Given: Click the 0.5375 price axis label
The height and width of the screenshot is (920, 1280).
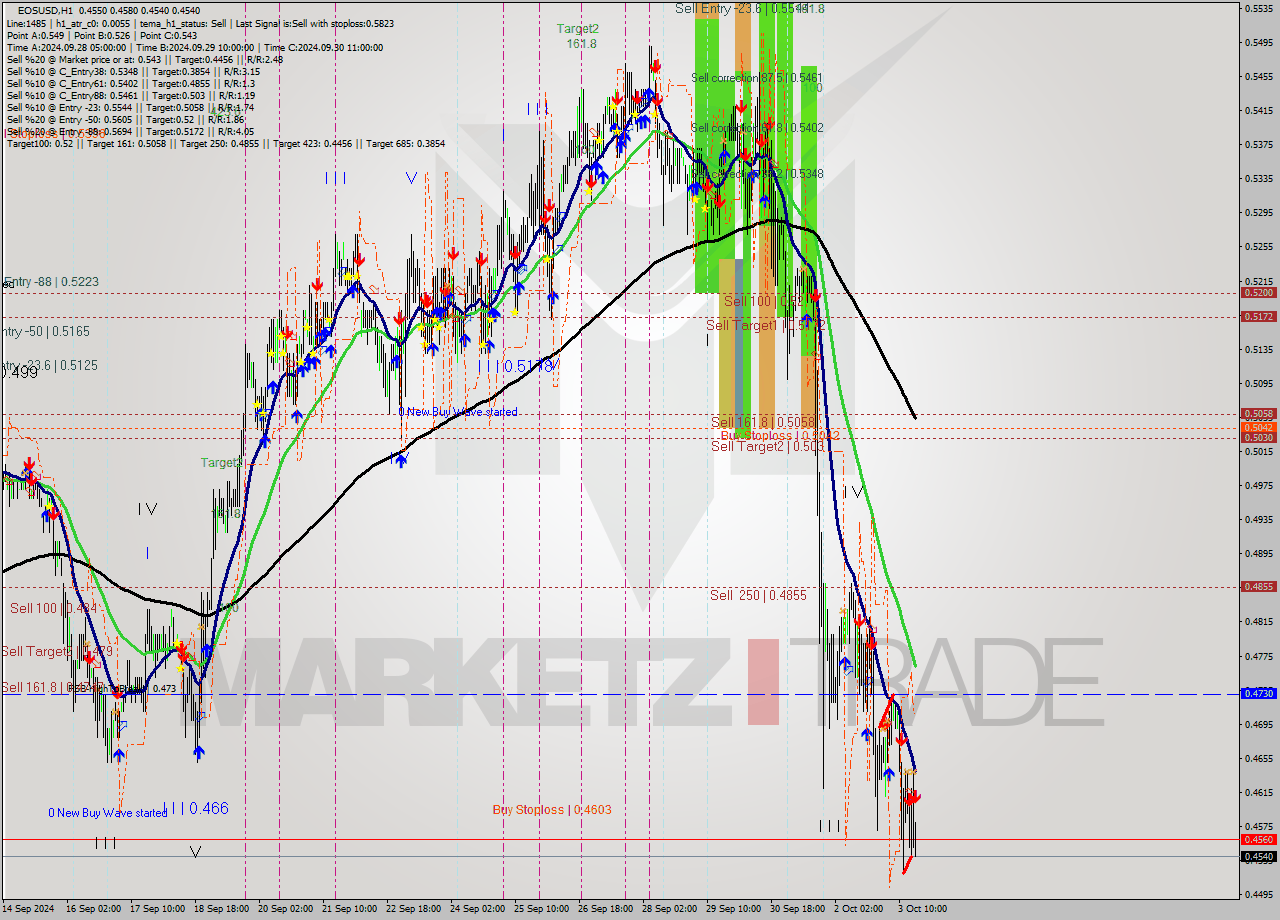Looking at the screenshot, I should click(1258, 144).
